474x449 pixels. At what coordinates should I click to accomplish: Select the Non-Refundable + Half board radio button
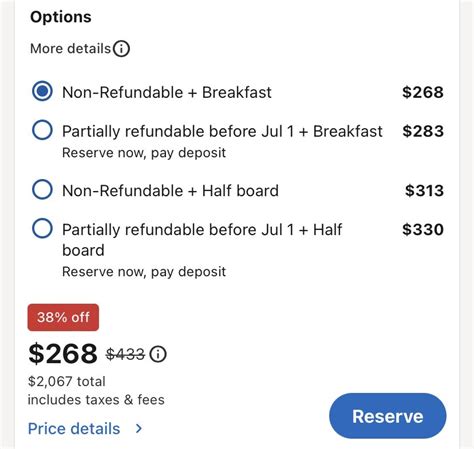pyautogui.click(x=42, y=189)
